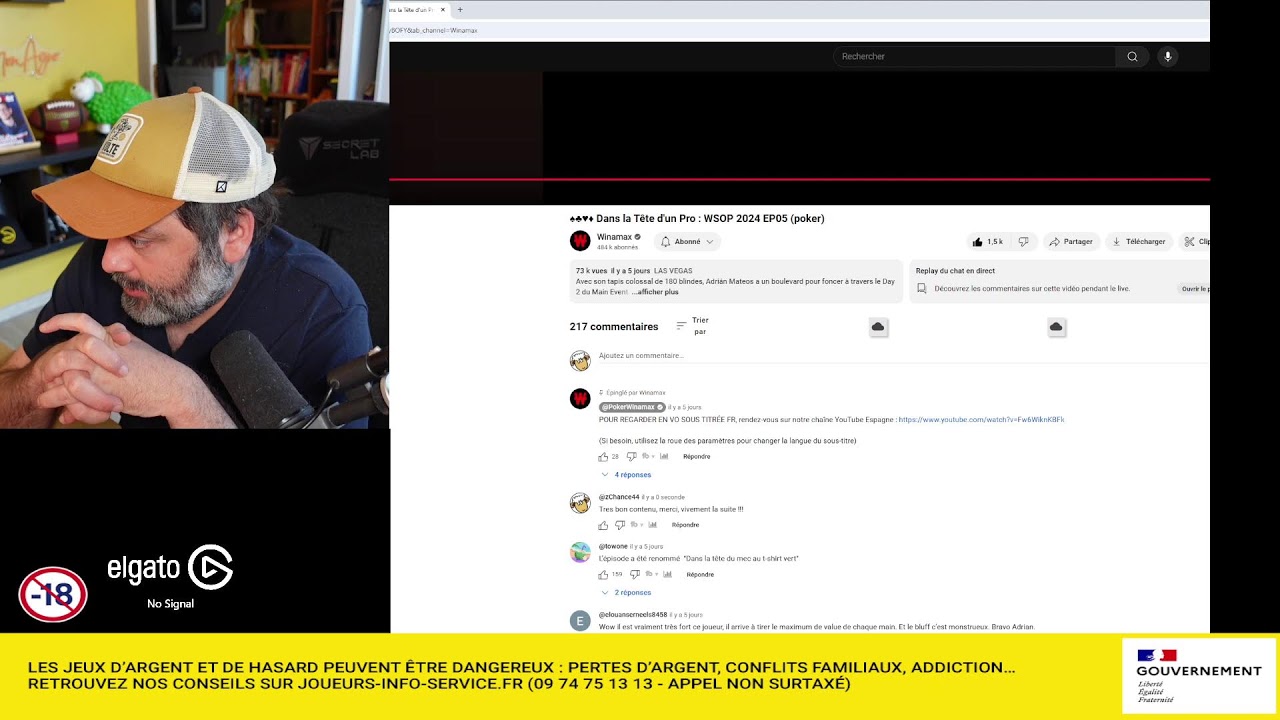
Task: Click the Clip scissors button
Action: click(x=1194, y=242)
